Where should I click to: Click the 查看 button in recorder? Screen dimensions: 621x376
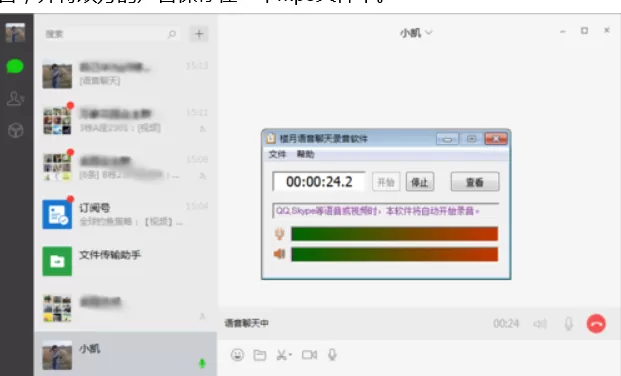(475, 182)
